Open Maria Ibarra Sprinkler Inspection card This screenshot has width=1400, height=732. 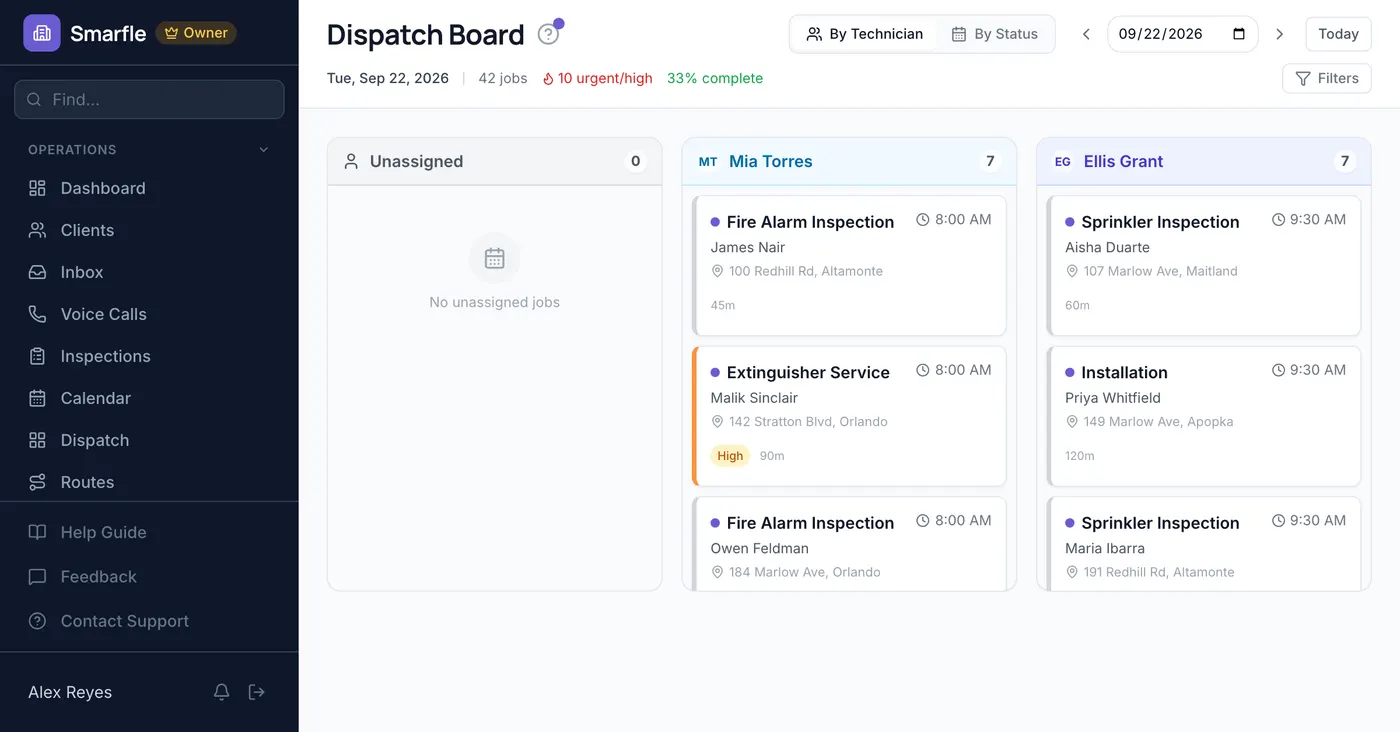pos(1204,544)
